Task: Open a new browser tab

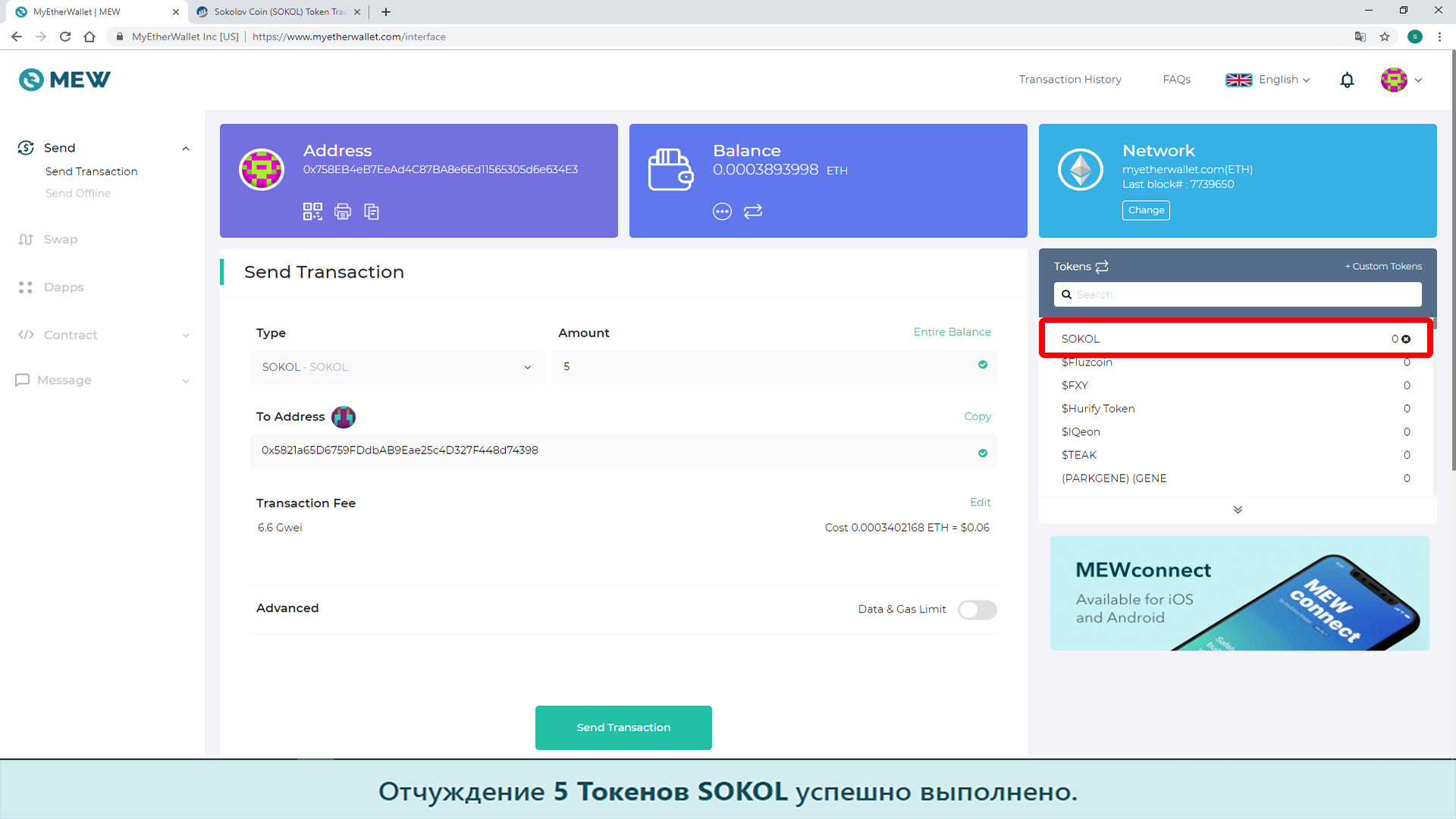Action: [386, 12]
